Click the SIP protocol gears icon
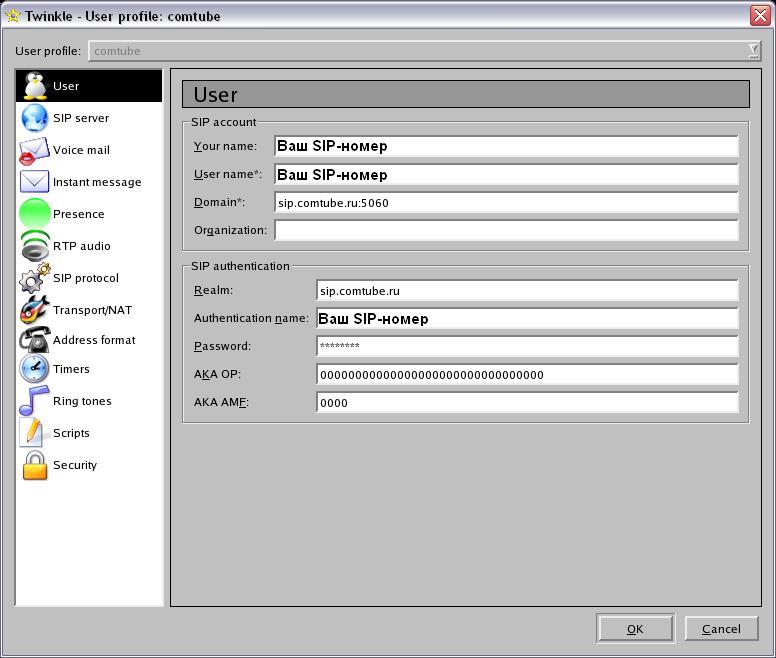This screenshot has height=658, width=776. [35, 278]
